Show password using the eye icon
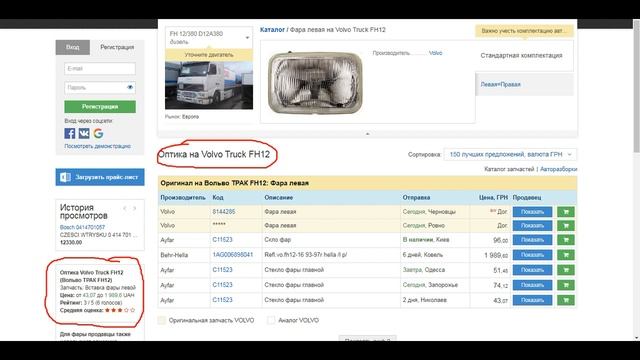Screen dimensions: 640x360 [130, 87]
